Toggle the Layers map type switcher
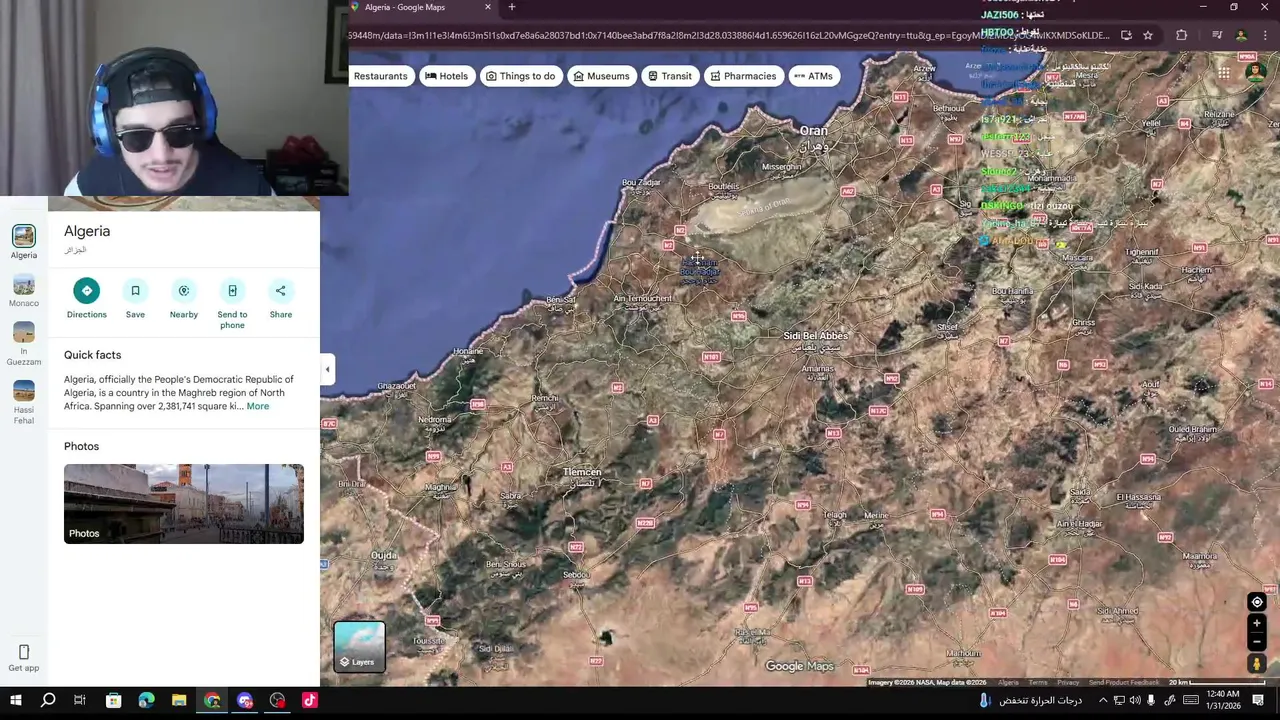1280x720 pixels. [x=359, y=647]
